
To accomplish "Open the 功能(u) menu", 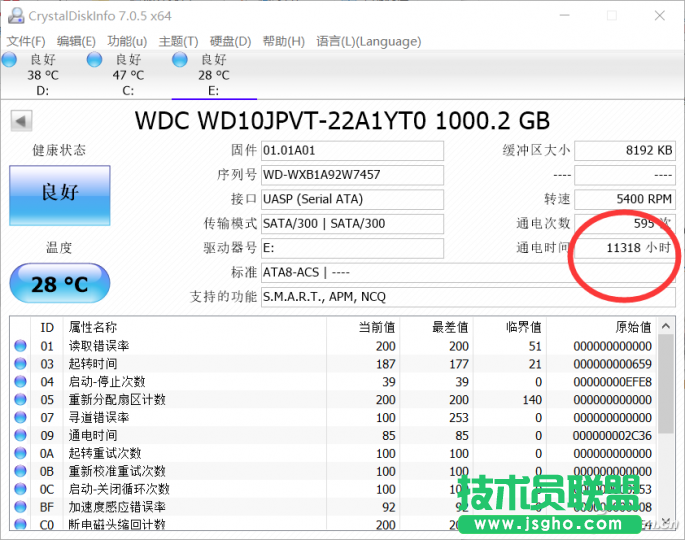I will 127,41.
